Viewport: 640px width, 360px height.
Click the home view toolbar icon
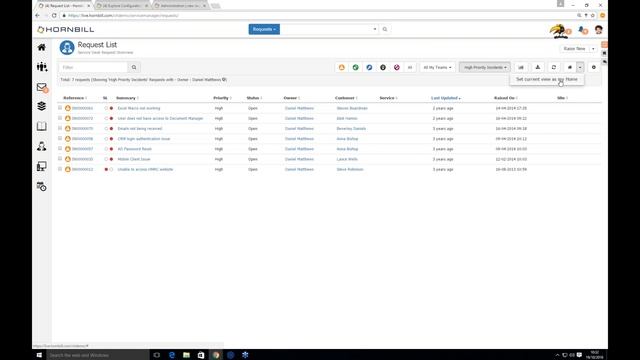click(x=570, y=67)
